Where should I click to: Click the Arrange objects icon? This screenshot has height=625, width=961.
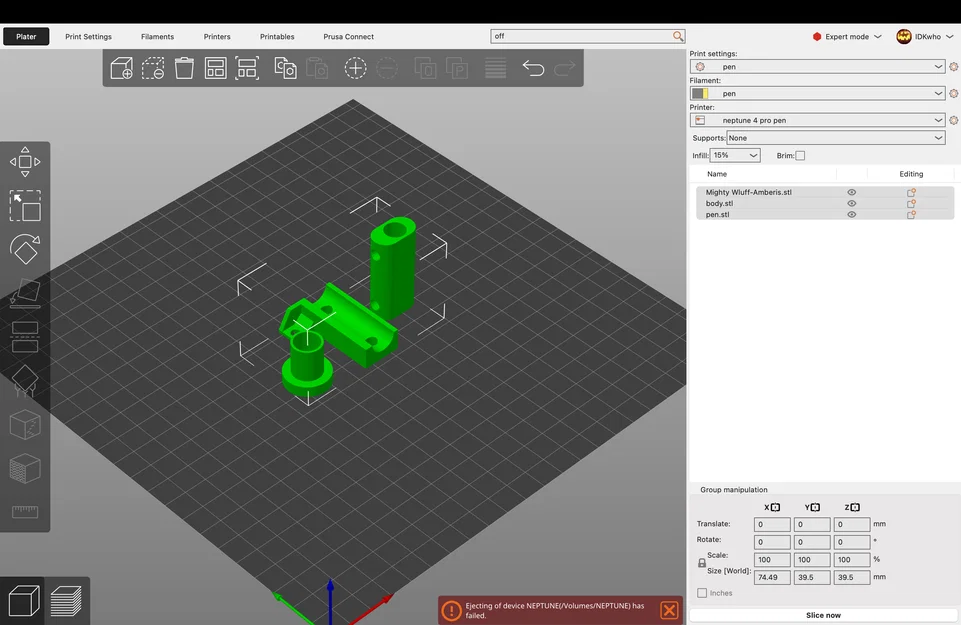coord(215,68)
